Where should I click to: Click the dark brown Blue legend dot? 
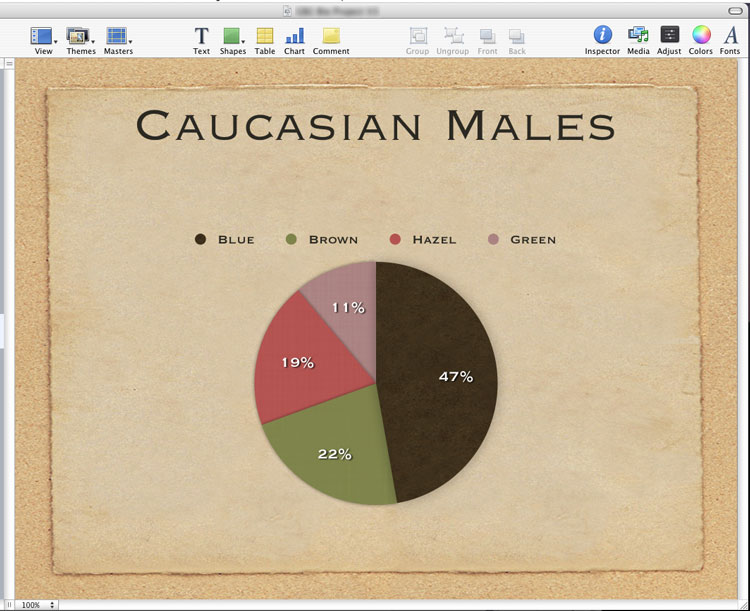[200, 239]
